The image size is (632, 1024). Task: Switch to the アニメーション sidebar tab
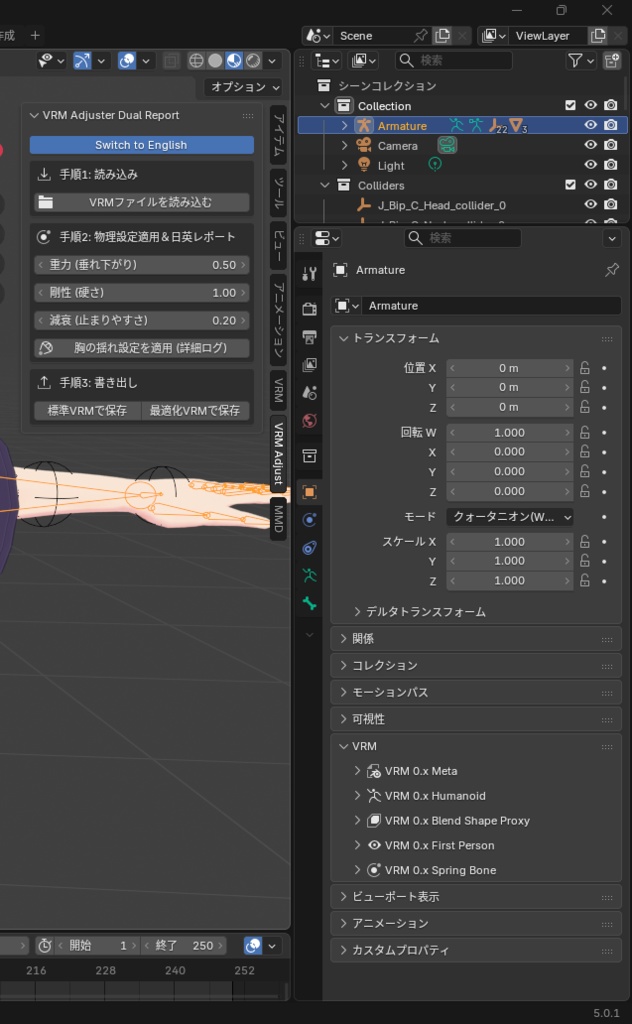[278, 319]
